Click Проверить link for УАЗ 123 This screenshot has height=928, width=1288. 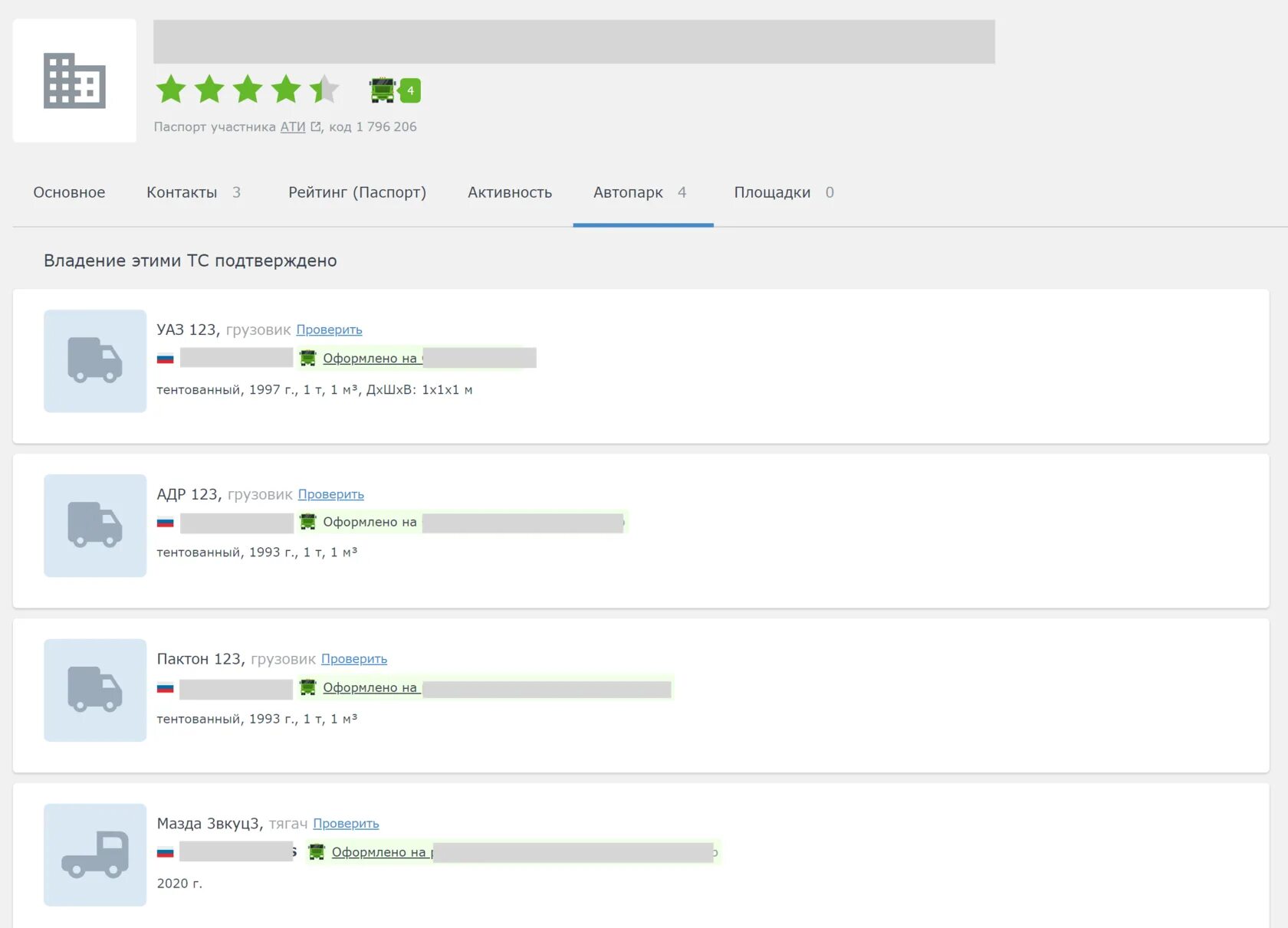click(329, 330)
